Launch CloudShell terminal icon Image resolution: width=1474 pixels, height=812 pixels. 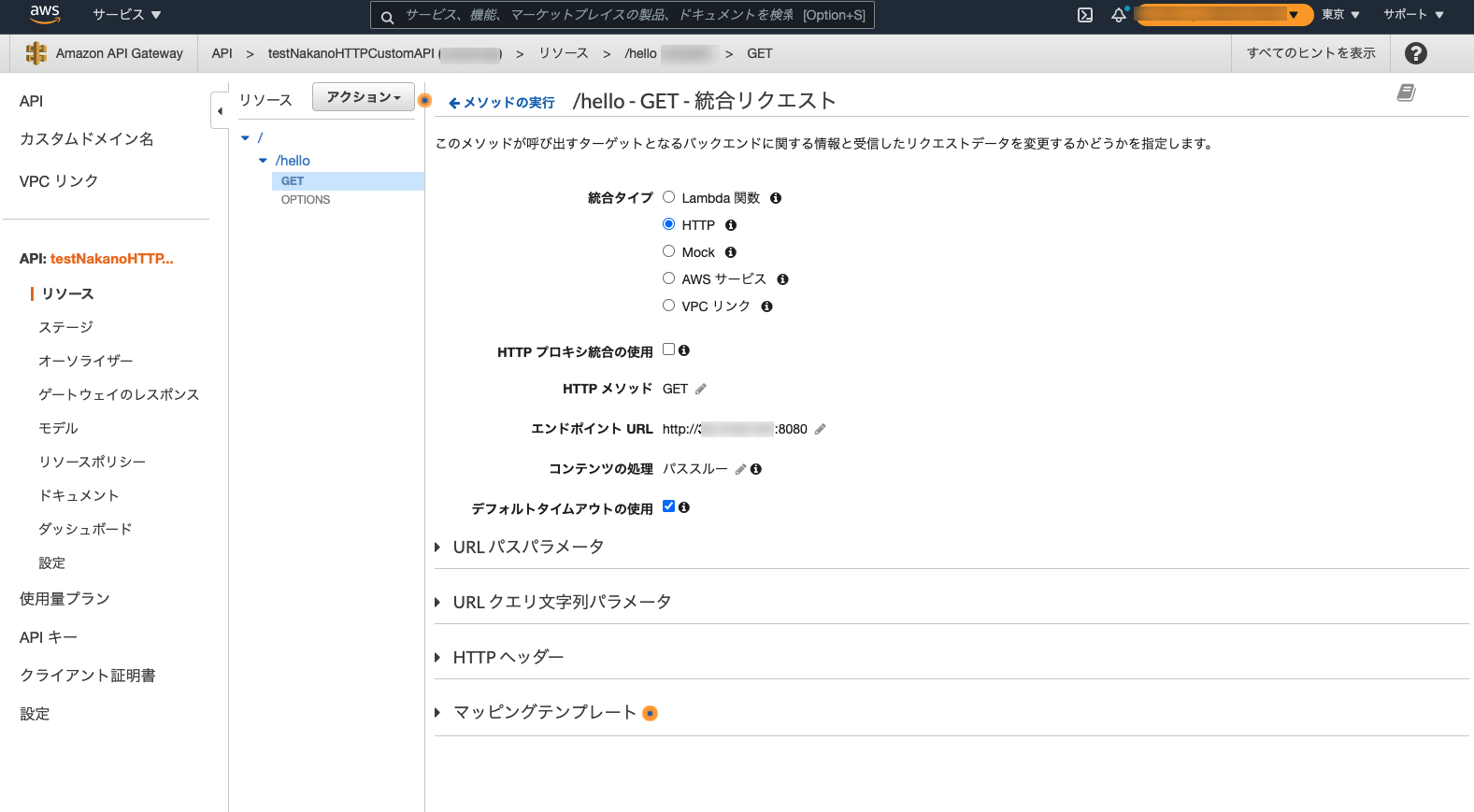[x=1085, y=15]
